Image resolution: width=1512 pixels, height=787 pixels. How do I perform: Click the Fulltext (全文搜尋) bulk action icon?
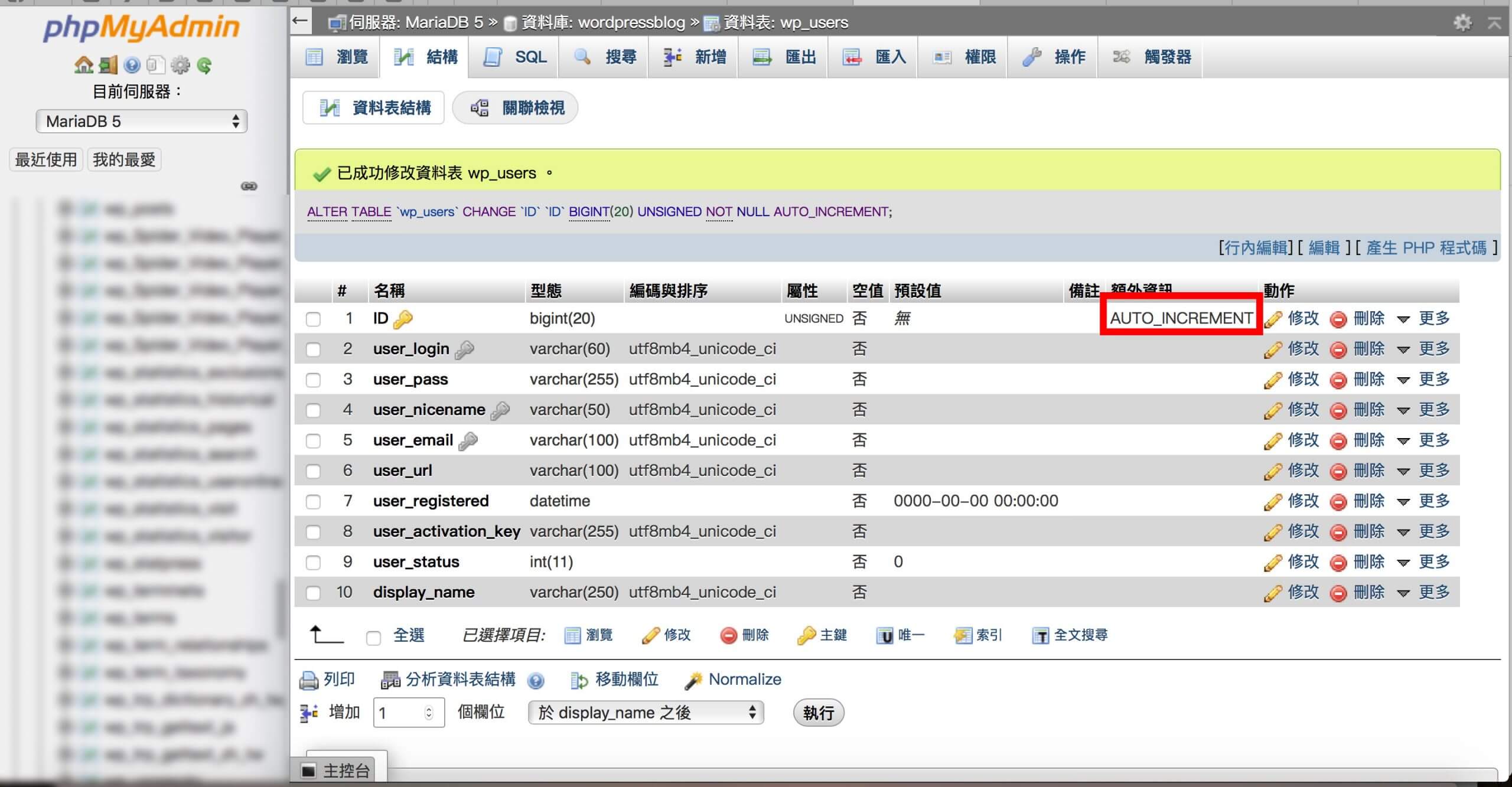[1041, 635]
